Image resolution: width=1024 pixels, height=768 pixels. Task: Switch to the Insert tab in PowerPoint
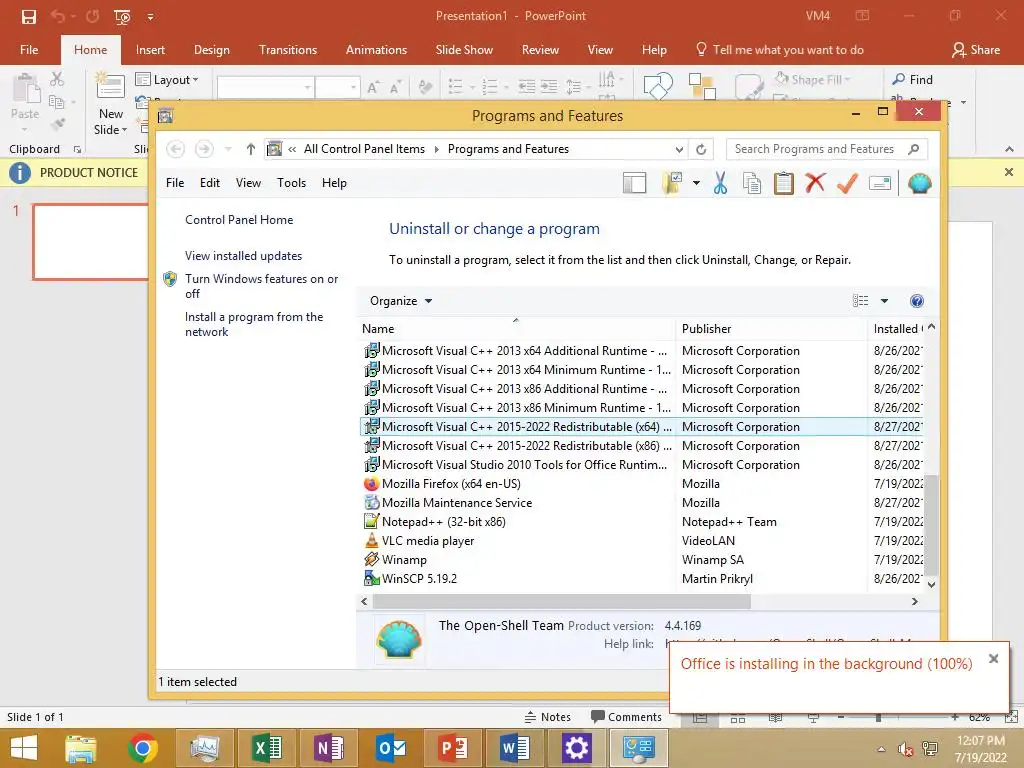(x=150, y=50)
